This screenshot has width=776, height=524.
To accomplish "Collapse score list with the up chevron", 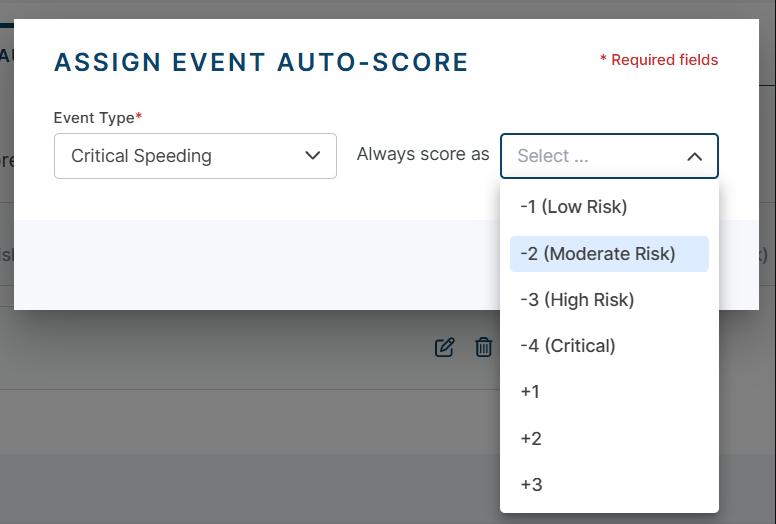I will [694, 157].
